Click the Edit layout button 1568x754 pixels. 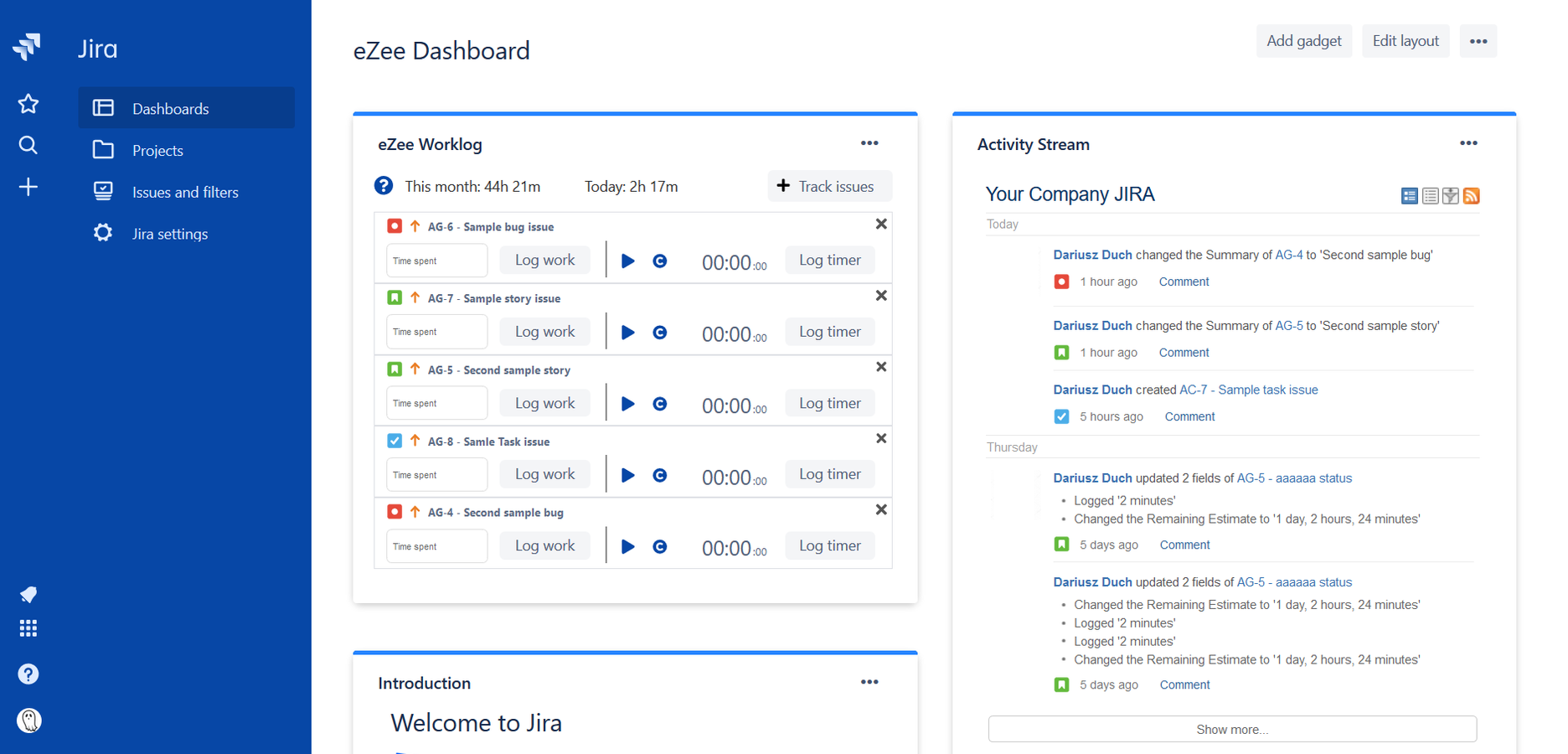point(1406,41)
